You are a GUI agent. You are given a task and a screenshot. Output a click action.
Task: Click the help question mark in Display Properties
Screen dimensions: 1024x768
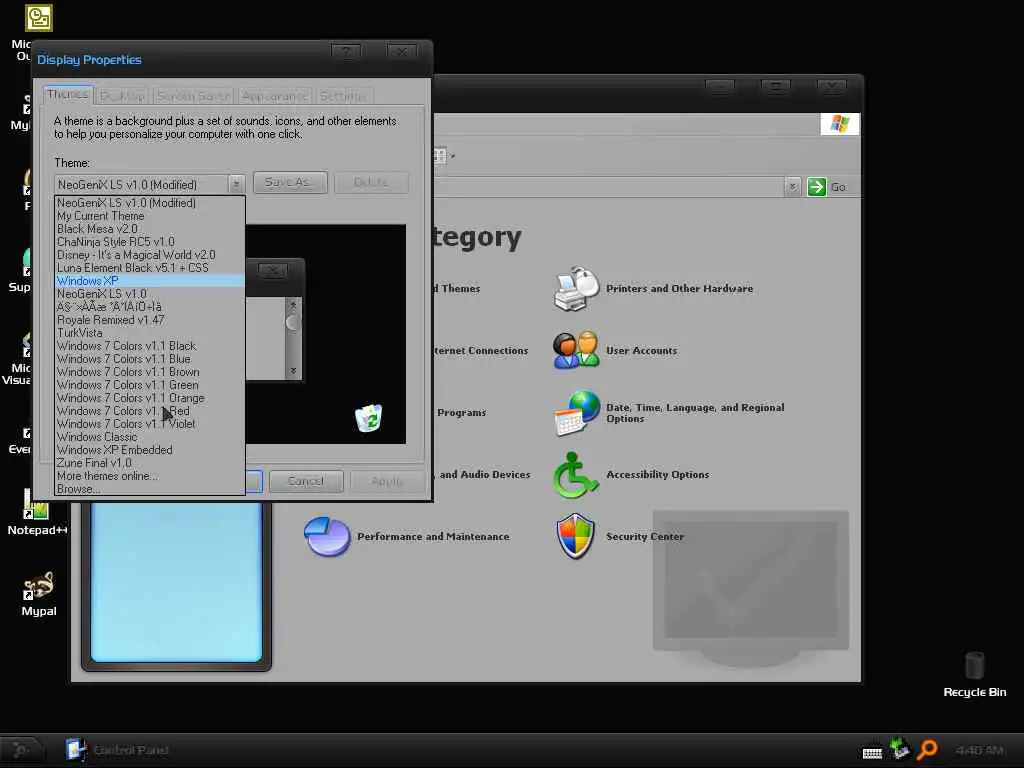pyautogui.click(x=345, y=52)
